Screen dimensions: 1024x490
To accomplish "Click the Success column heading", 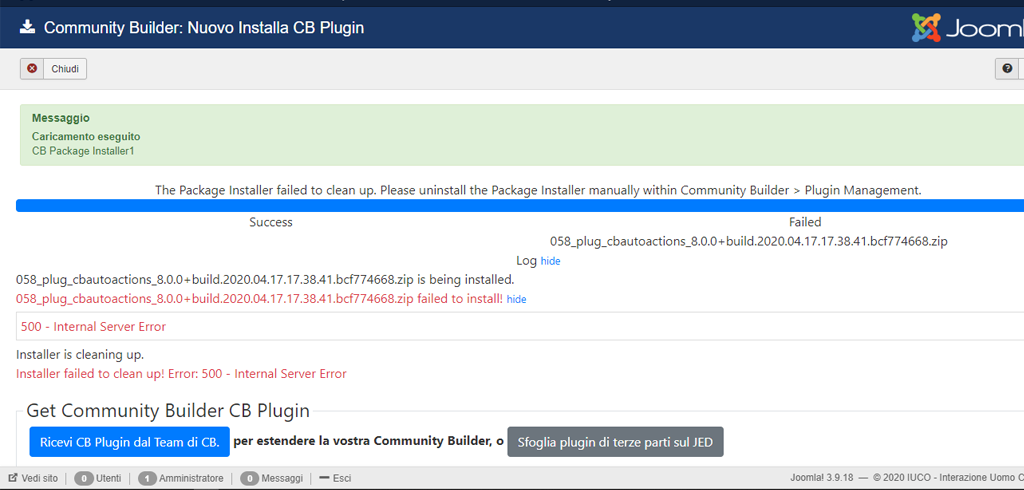I will coord(271,222).
